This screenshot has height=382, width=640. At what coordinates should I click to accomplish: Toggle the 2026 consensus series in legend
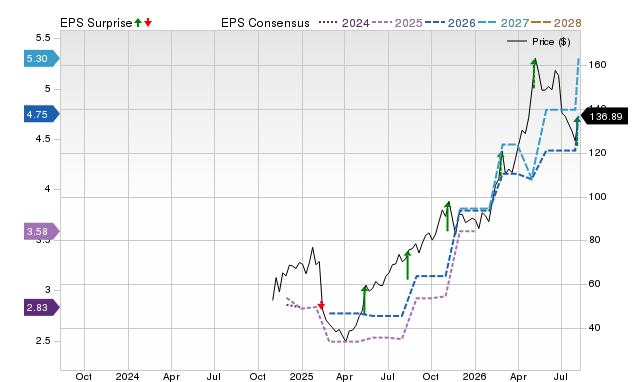click(450, 23)
